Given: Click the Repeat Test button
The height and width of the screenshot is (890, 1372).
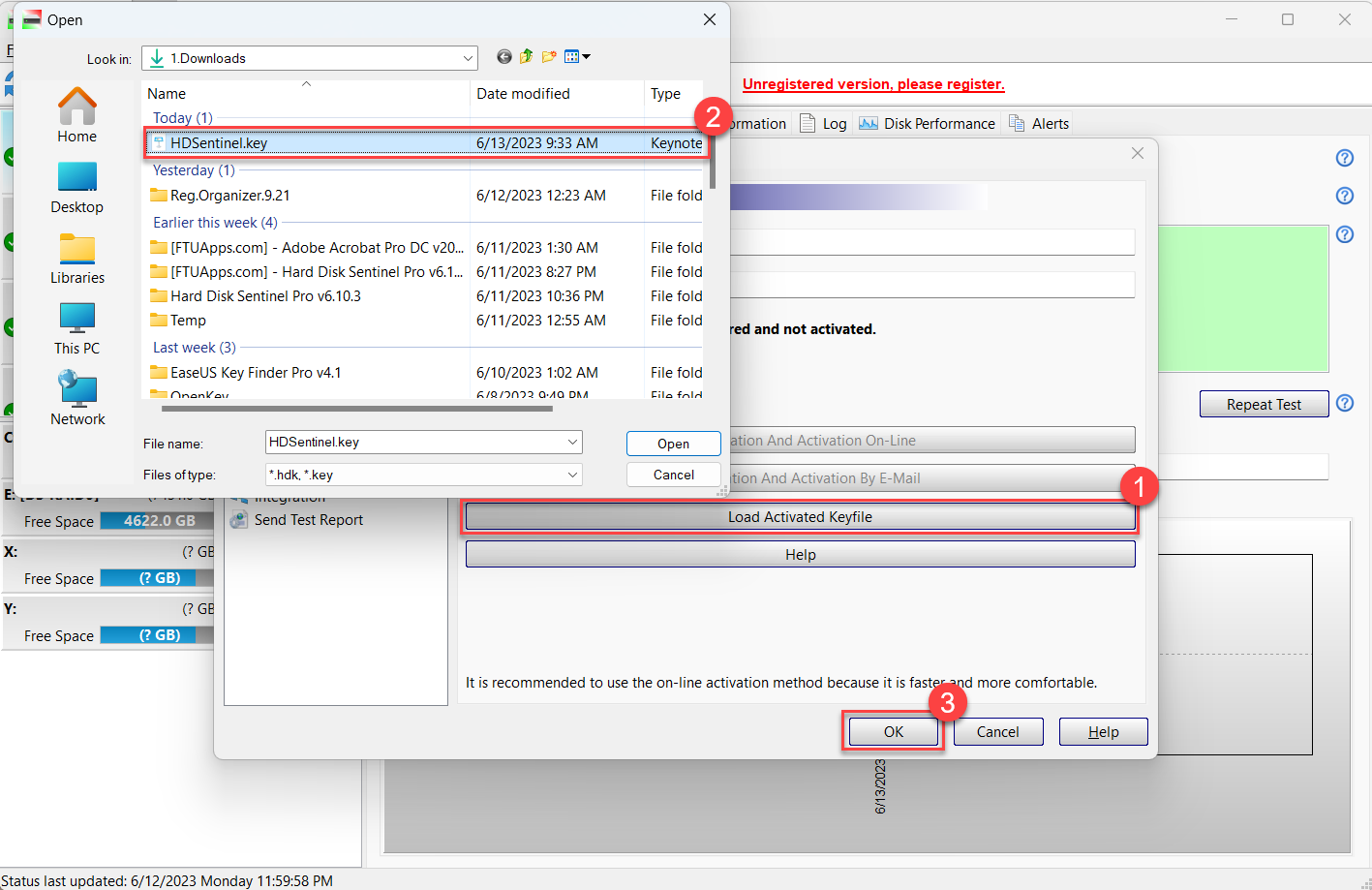Looking at the screenshot, I should 1264,404.
